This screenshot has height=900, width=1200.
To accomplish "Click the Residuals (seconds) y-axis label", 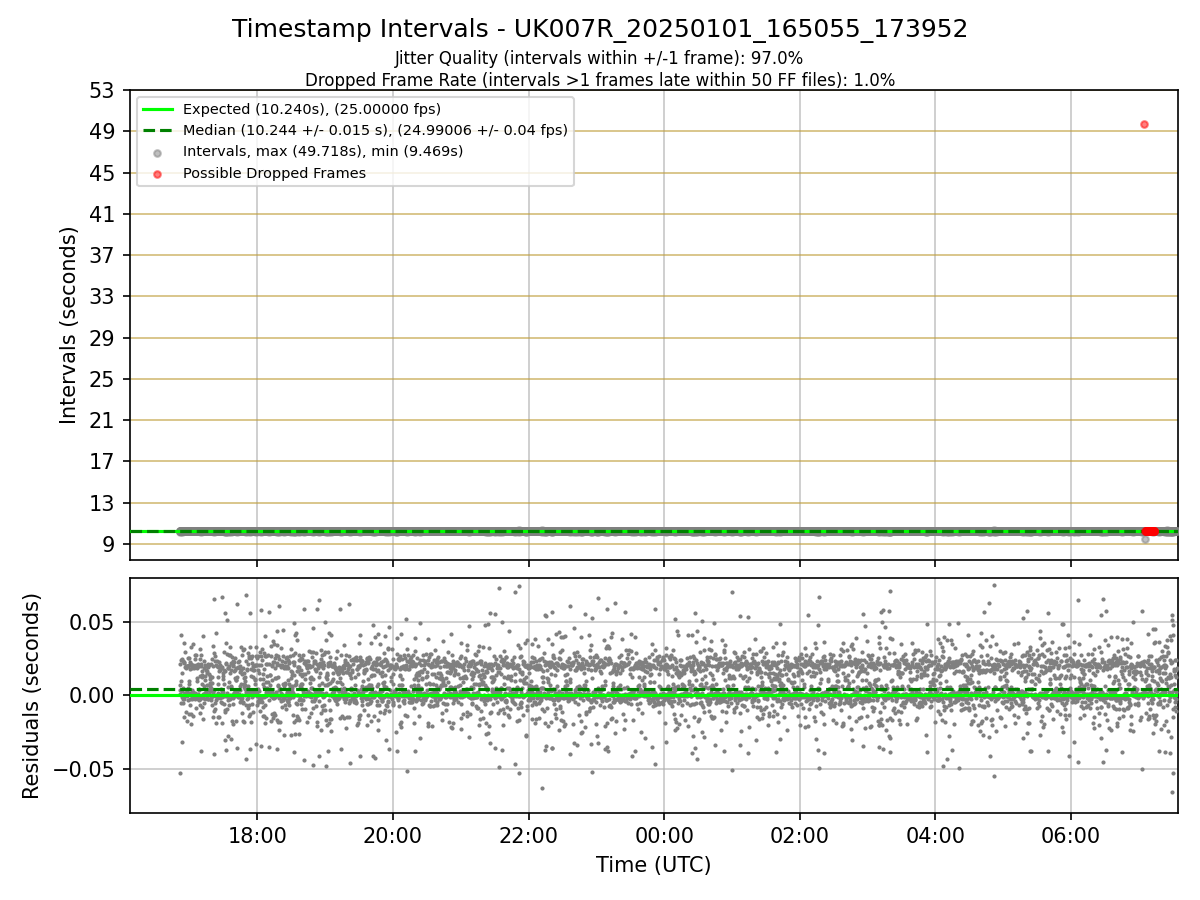I will click(32, 696).
